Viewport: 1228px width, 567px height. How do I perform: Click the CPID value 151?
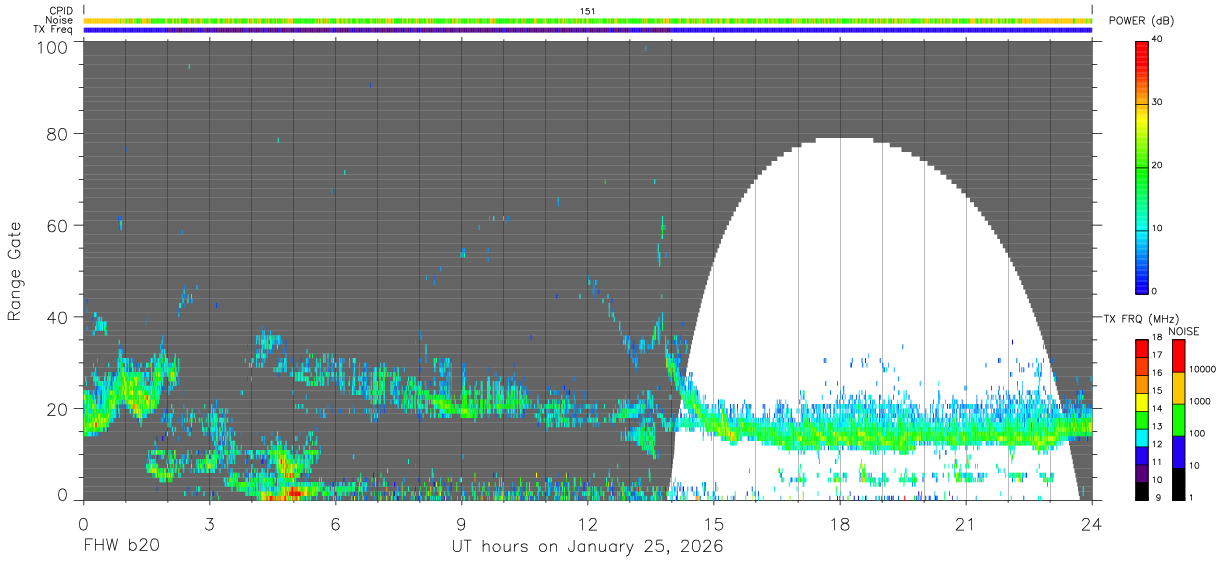[x=588, y=10]
